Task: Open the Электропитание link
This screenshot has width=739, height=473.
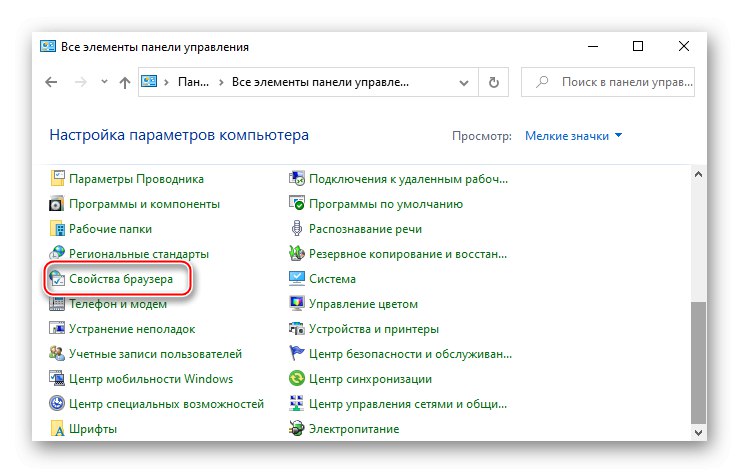Action: tap(354, 429)
